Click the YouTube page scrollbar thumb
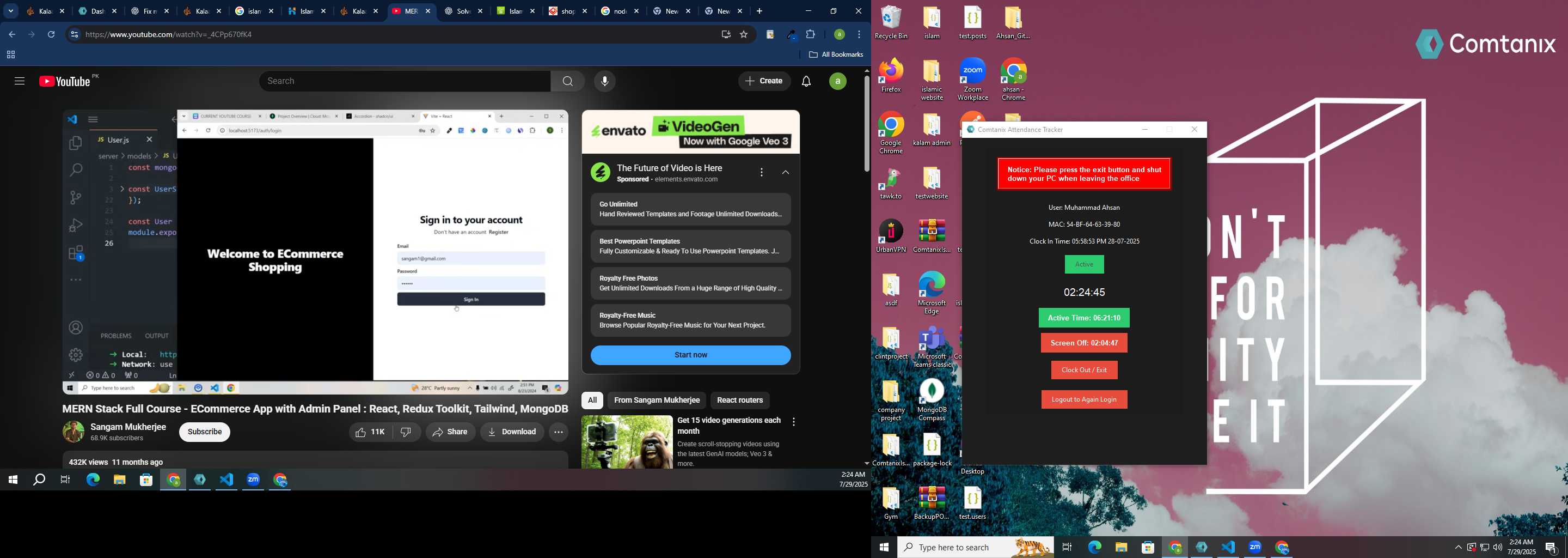1568x558 pixels. point(866,123)
